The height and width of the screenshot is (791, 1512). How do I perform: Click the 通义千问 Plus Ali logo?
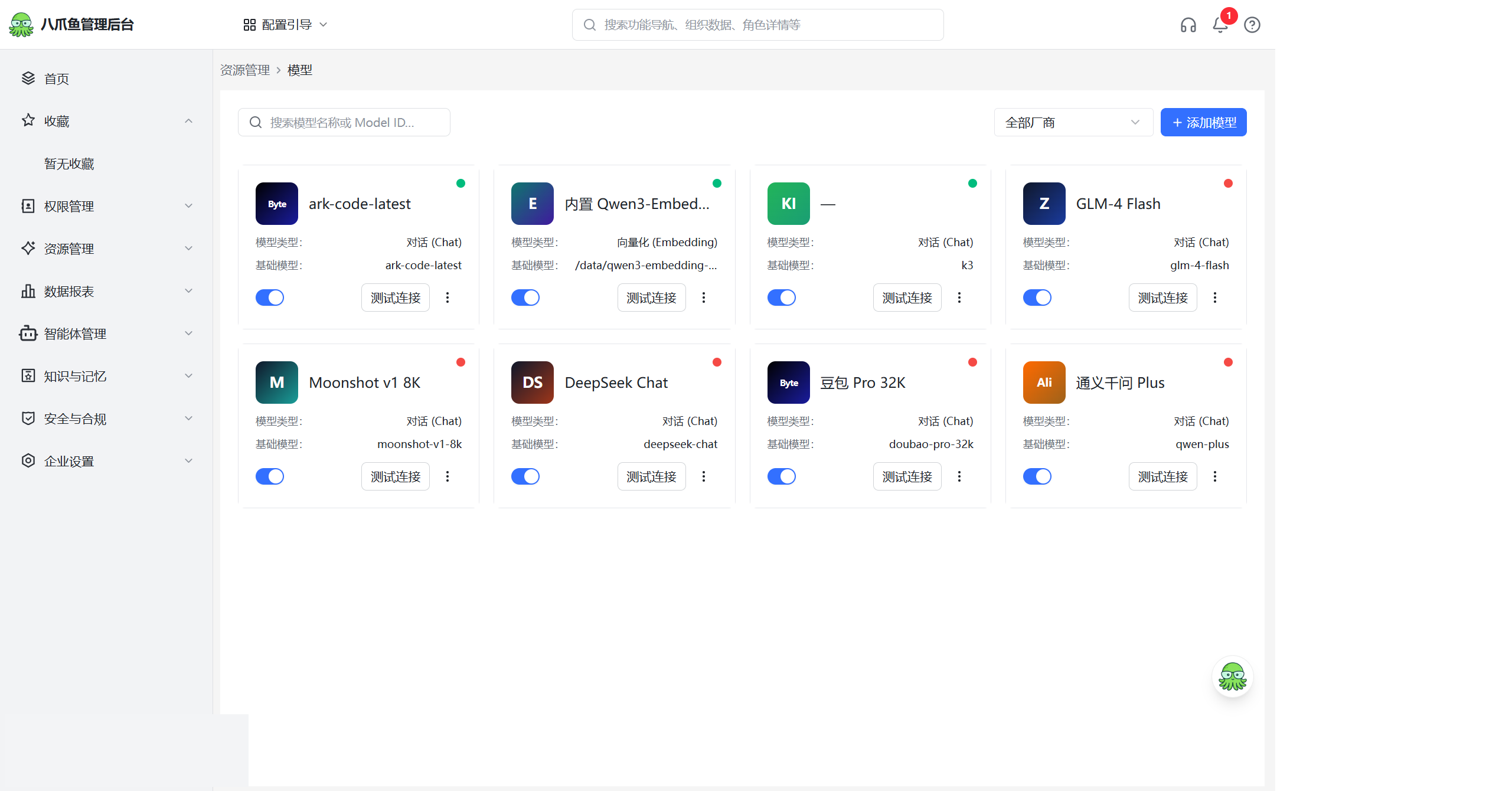1044,383
